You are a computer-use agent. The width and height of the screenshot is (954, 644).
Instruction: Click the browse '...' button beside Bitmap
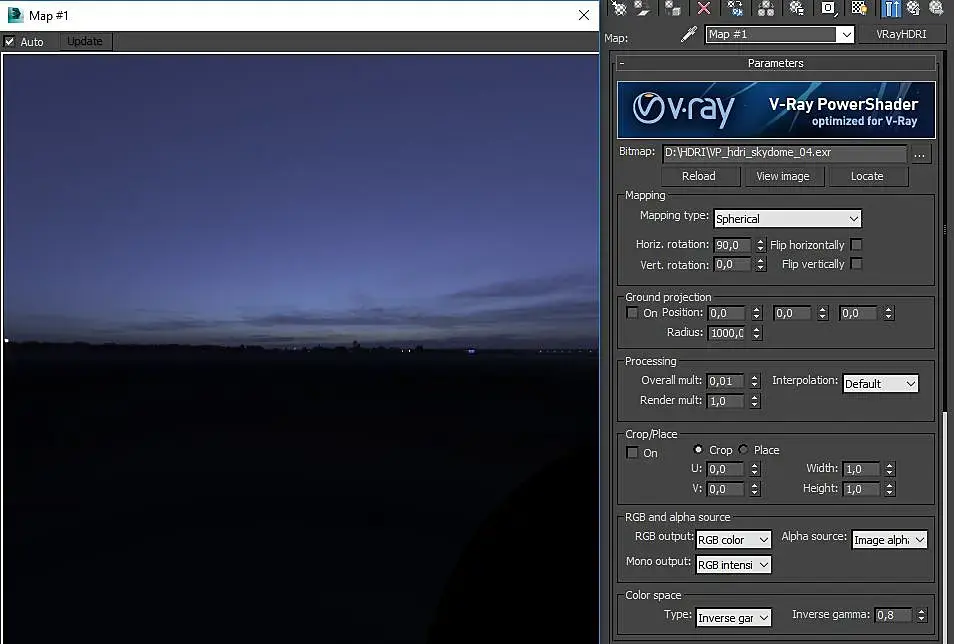tap(919, 154)
